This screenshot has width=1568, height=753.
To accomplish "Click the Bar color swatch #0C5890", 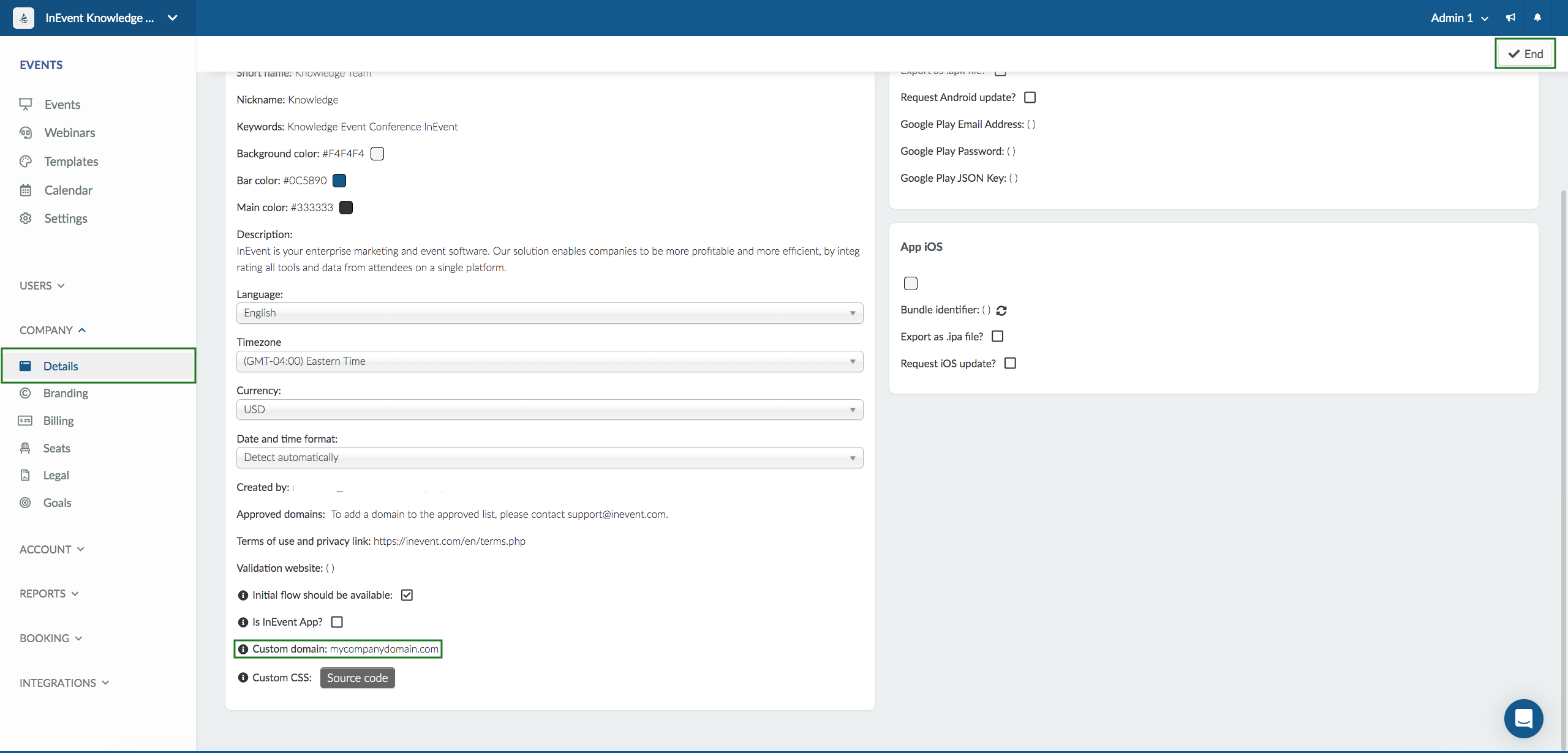I will pos(340,180).
